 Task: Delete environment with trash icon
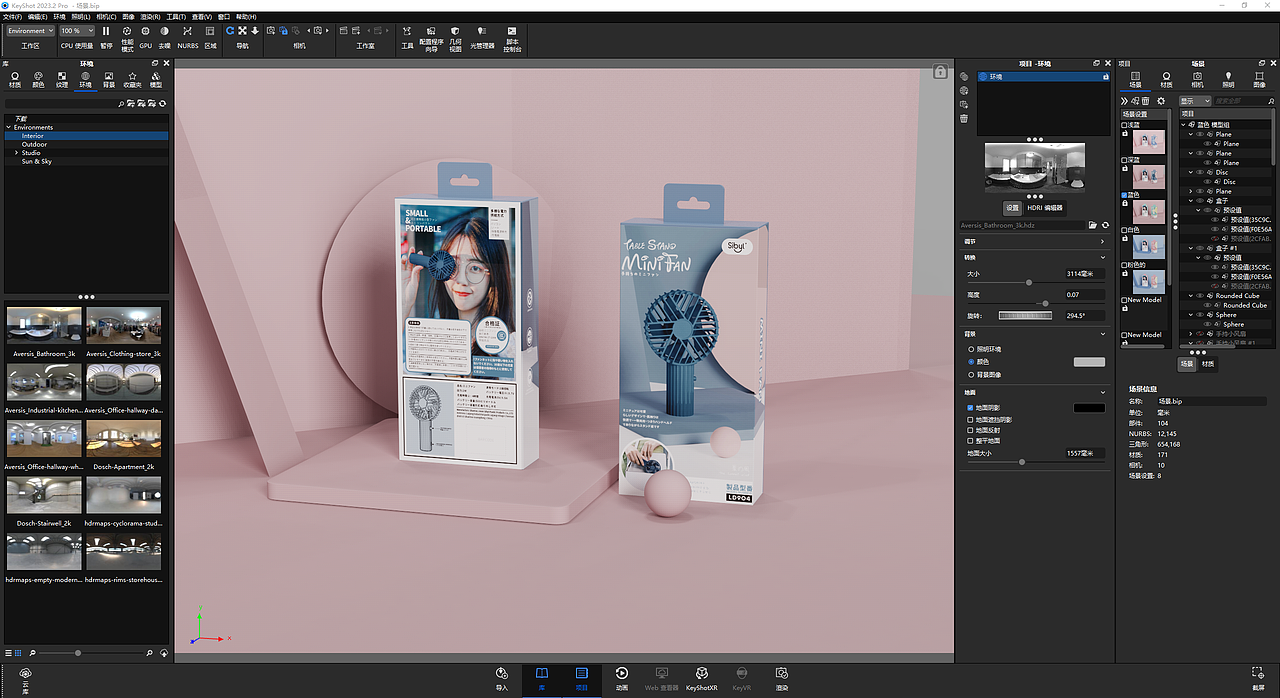point(964,118)
